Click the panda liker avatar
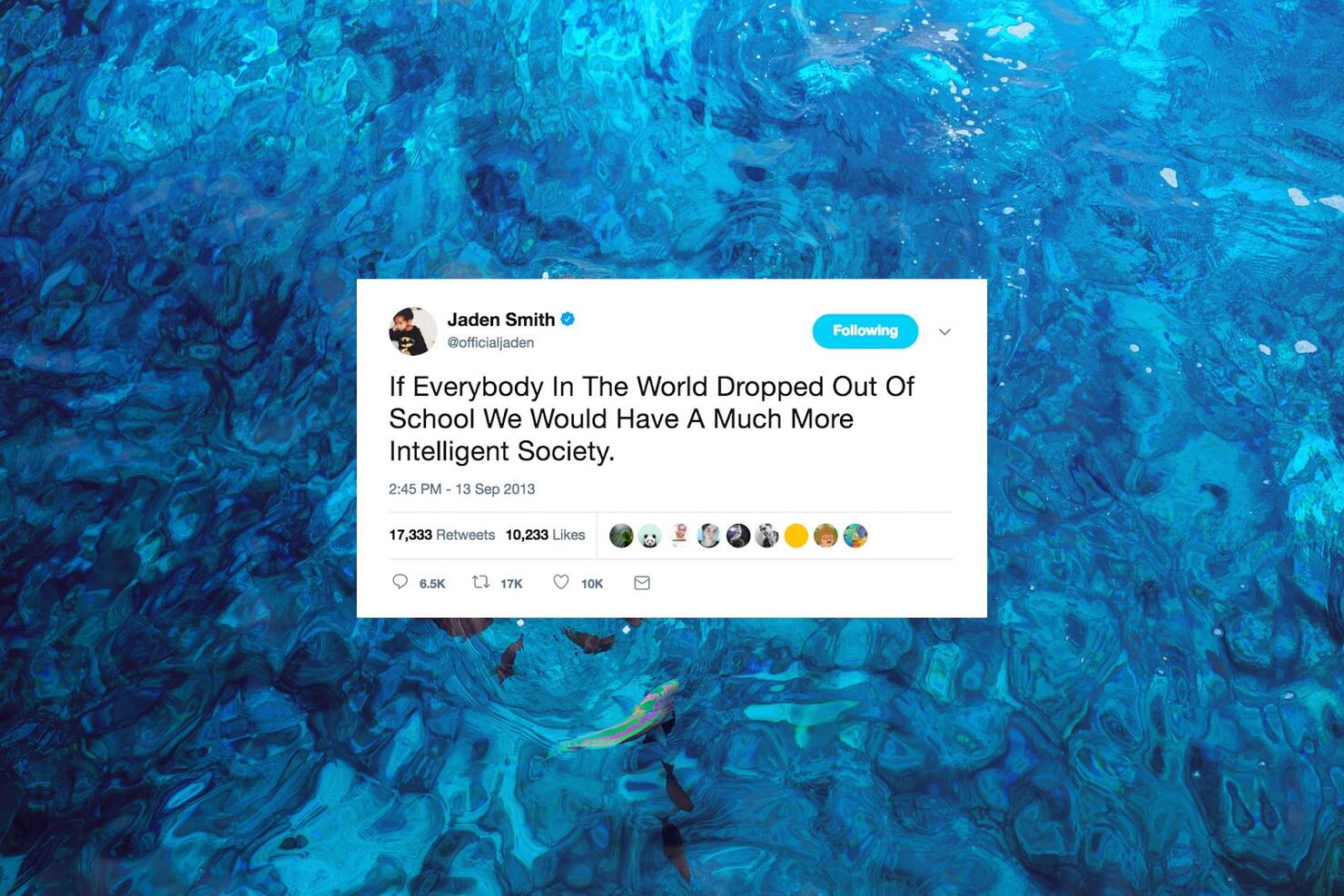Screen dimensions: 1344x896 point(650,536)
